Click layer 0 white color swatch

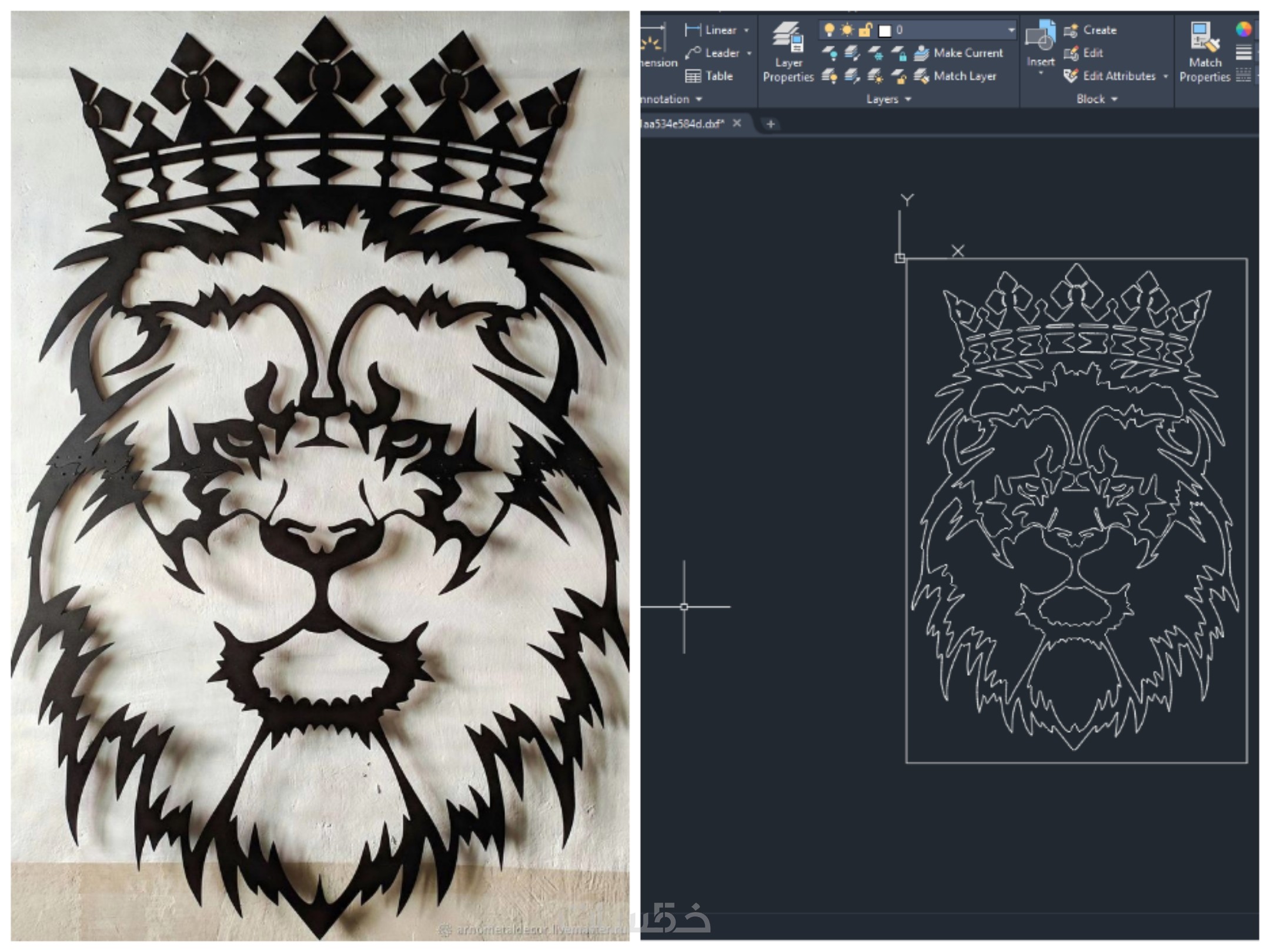point(884,30)
